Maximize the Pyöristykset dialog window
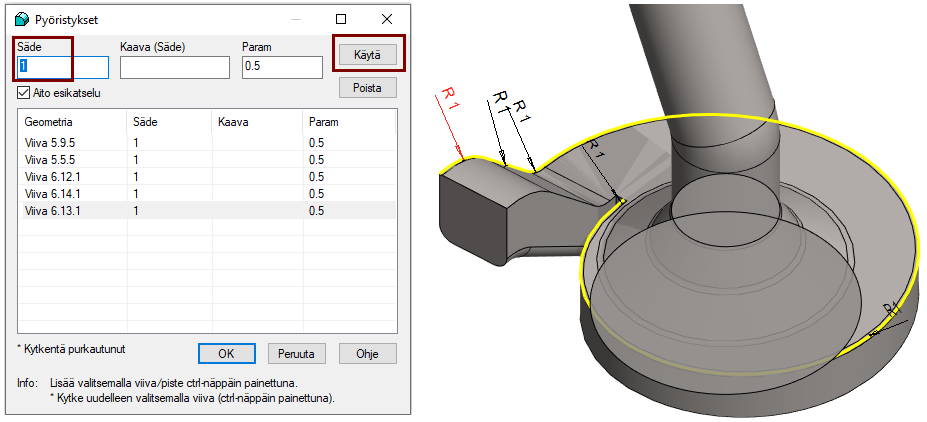Screen dimensions: 927x422 [x=341, y=19]
